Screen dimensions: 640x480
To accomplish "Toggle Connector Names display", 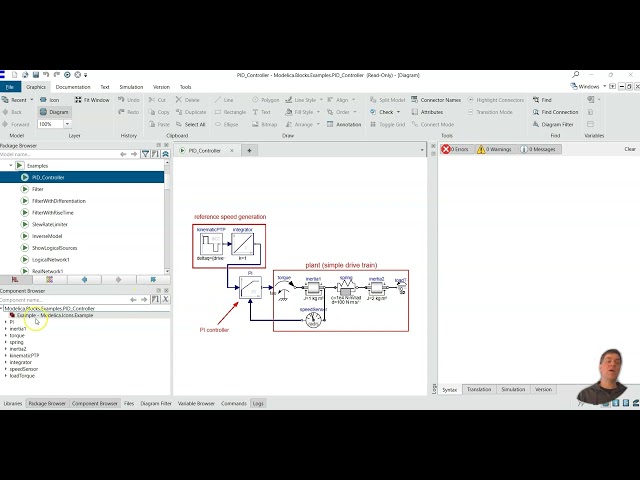I will pyautogui.click(x=436, y=100).
